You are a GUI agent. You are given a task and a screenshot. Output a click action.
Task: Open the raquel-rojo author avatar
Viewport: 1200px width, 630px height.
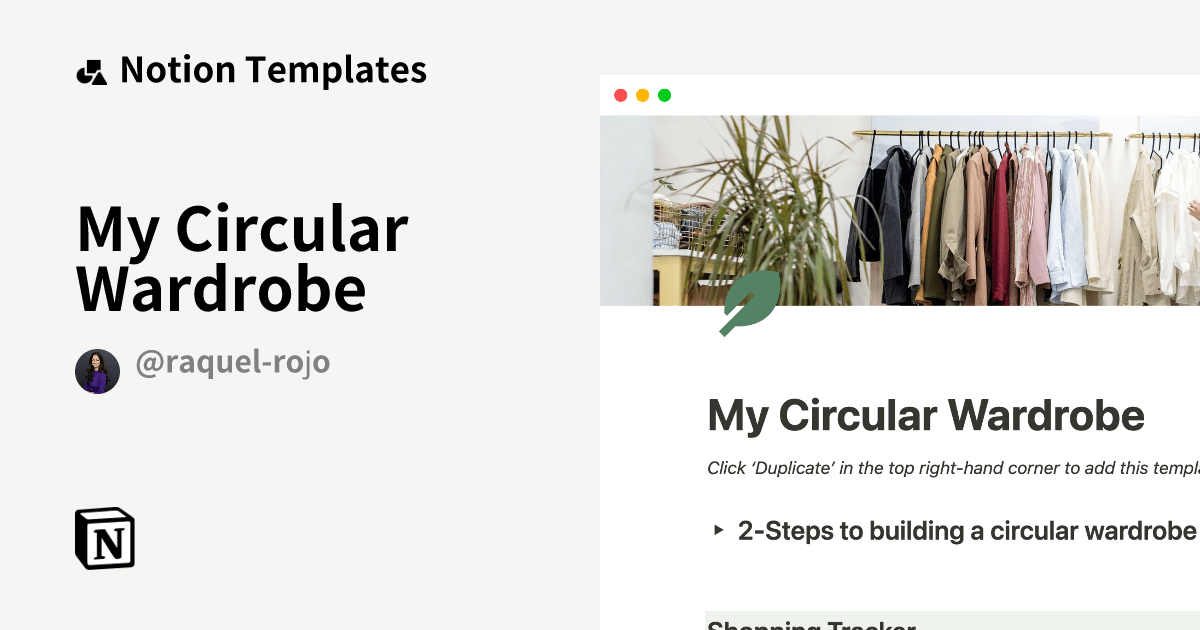97,371
